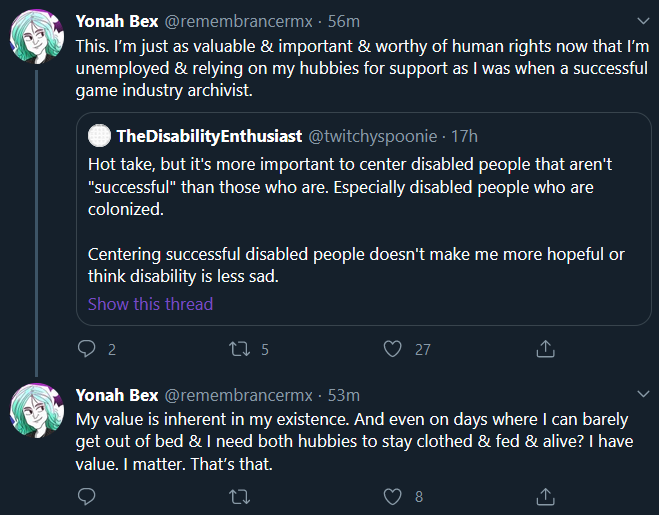659x515 pixels.
Task: Reply to the second tweet about inherent value
Action: [x=87, y=497]
